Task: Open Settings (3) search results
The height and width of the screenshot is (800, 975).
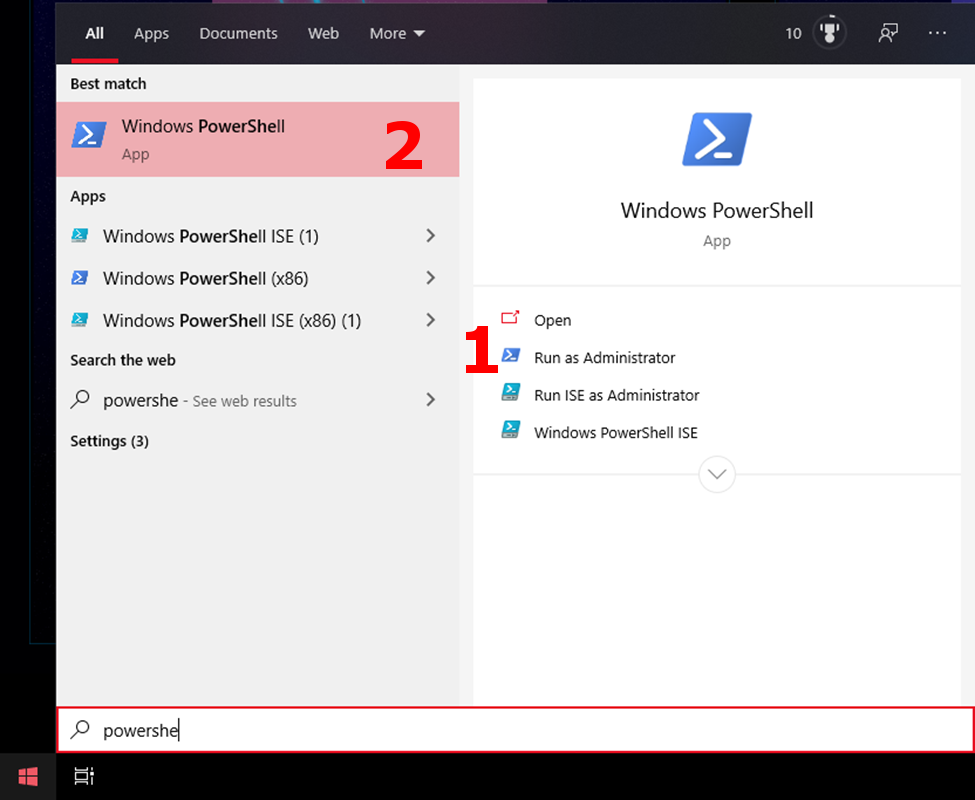Action: click(x=109, y=441)
